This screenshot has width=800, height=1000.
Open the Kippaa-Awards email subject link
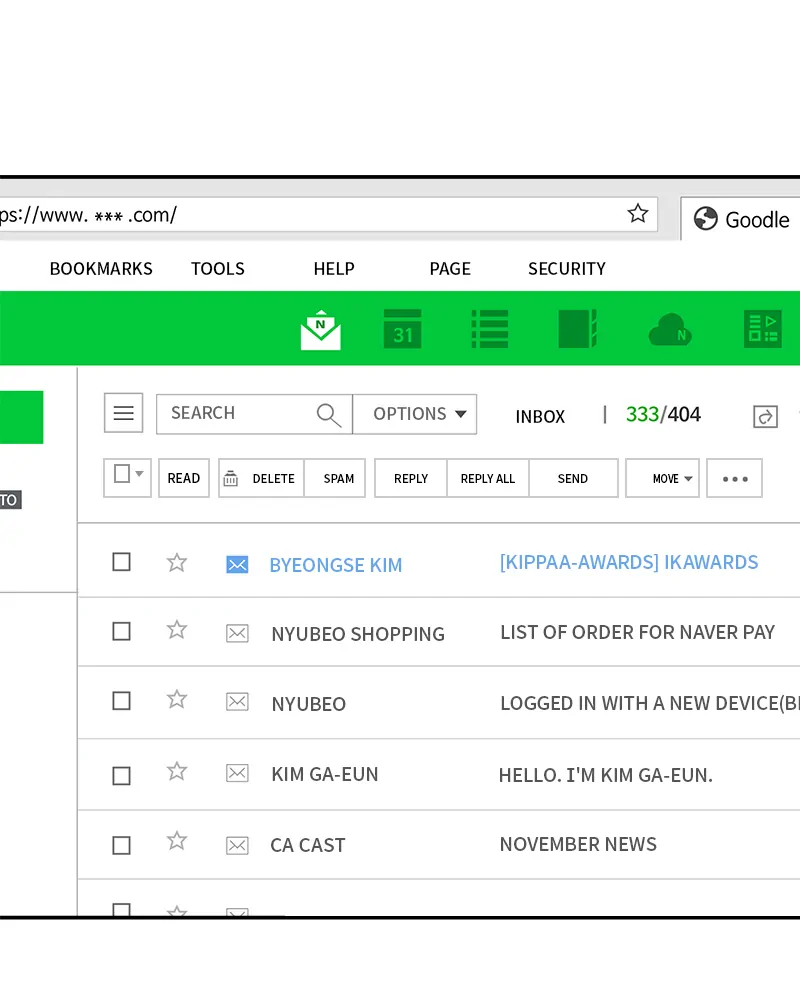tap(629, 563)
